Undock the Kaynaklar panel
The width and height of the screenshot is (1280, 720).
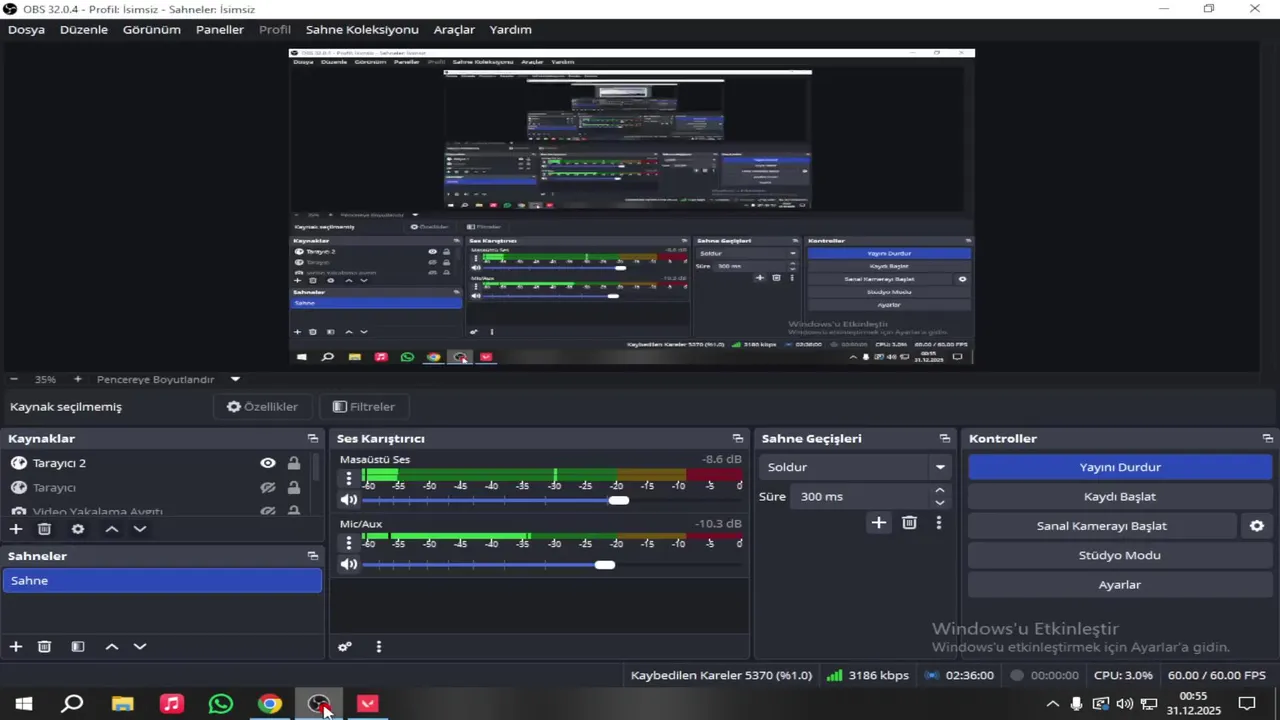click(x=313, y=439)
